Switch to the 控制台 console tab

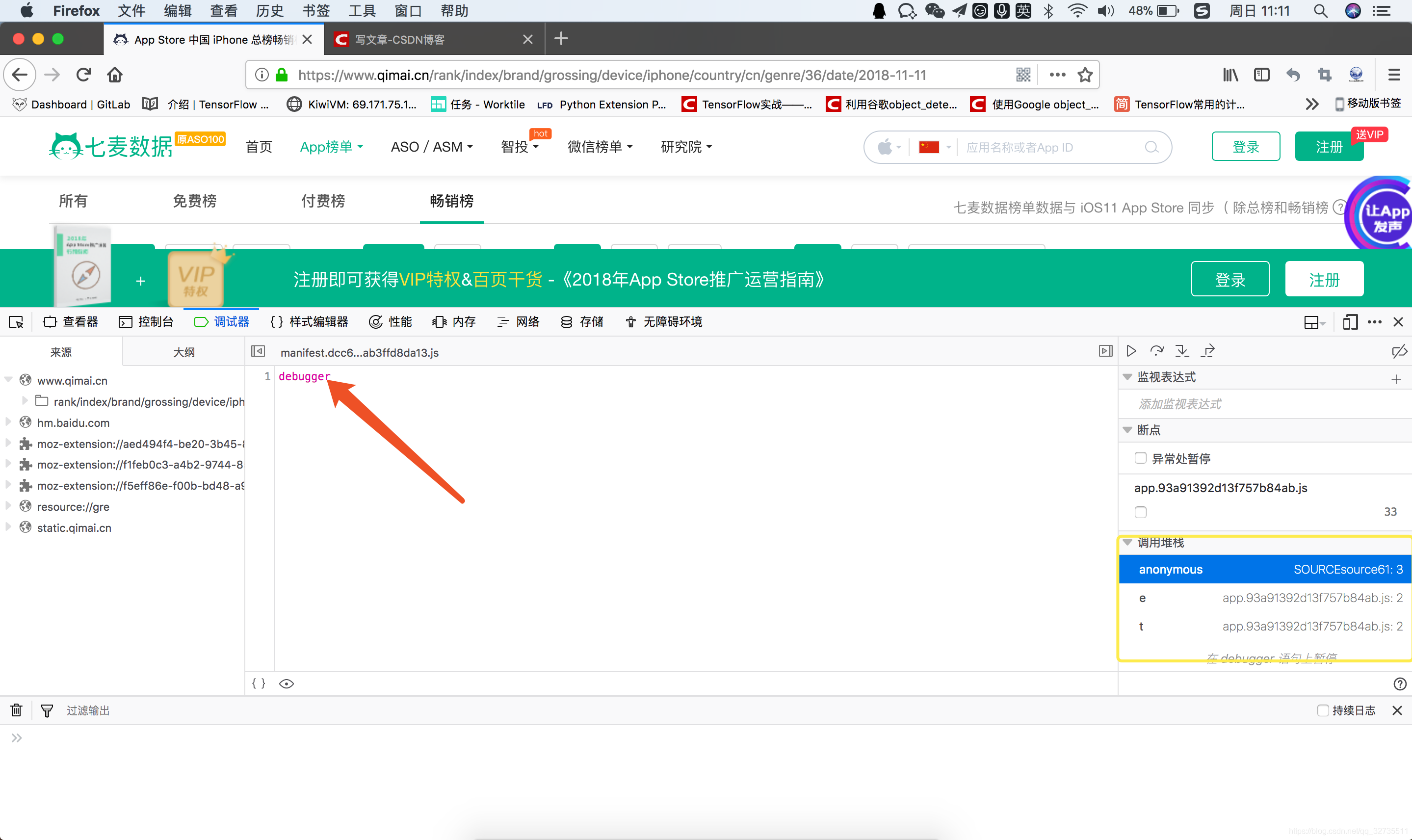146,322
